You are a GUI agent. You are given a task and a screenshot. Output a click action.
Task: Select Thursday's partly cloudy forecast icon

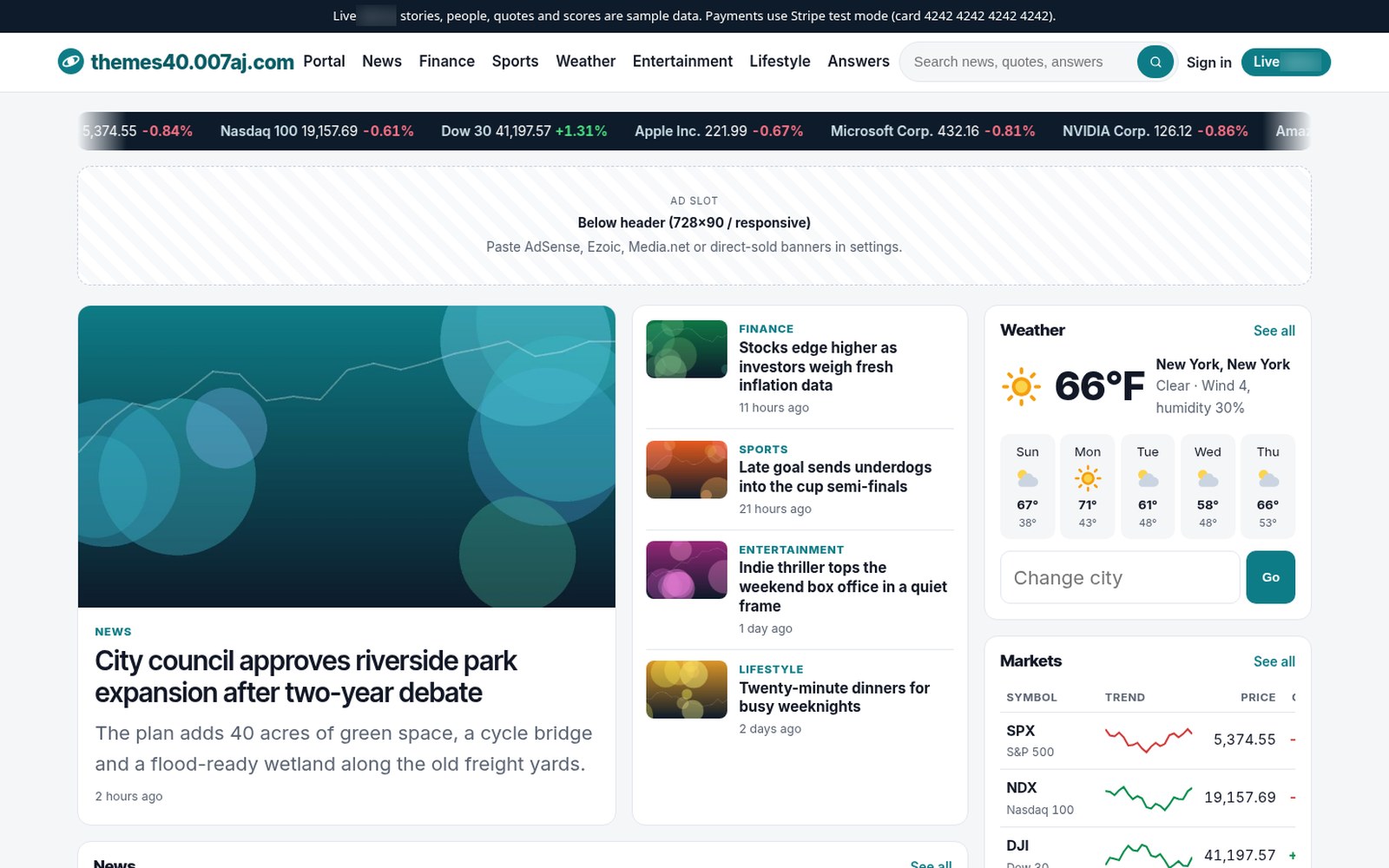coord(1268,478)
